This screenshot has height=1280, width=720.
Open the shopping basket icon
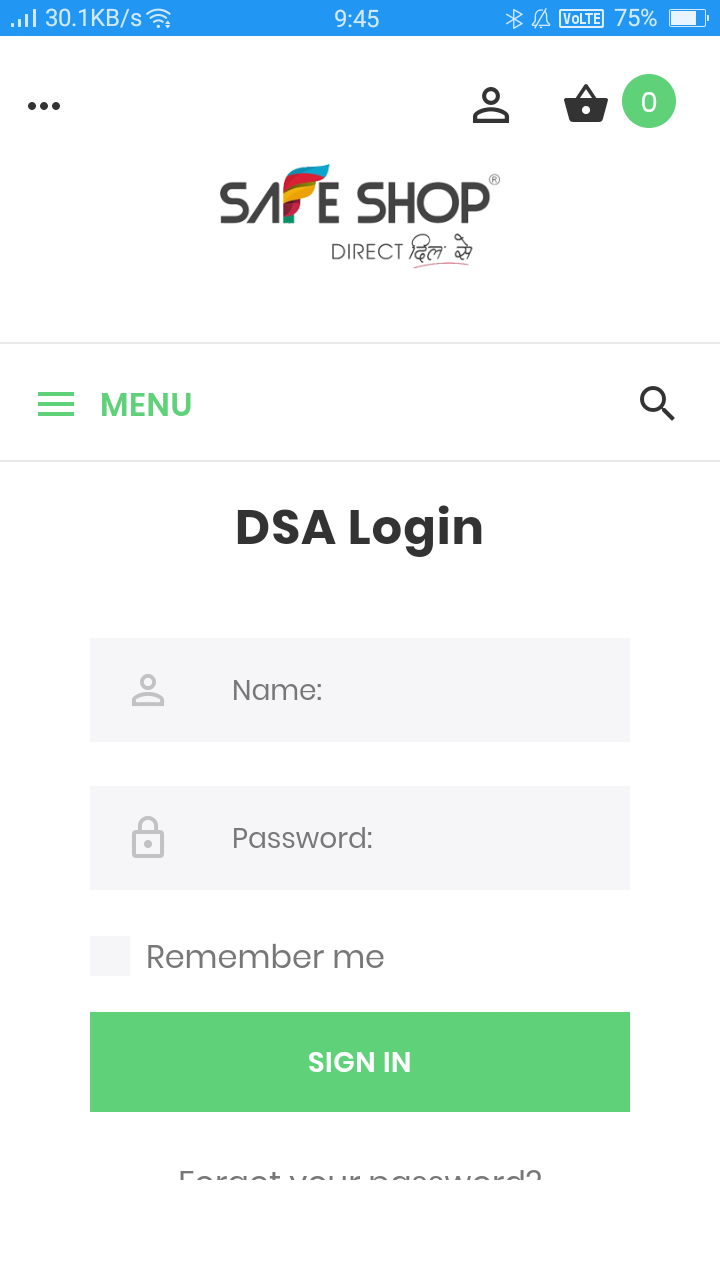586,104
